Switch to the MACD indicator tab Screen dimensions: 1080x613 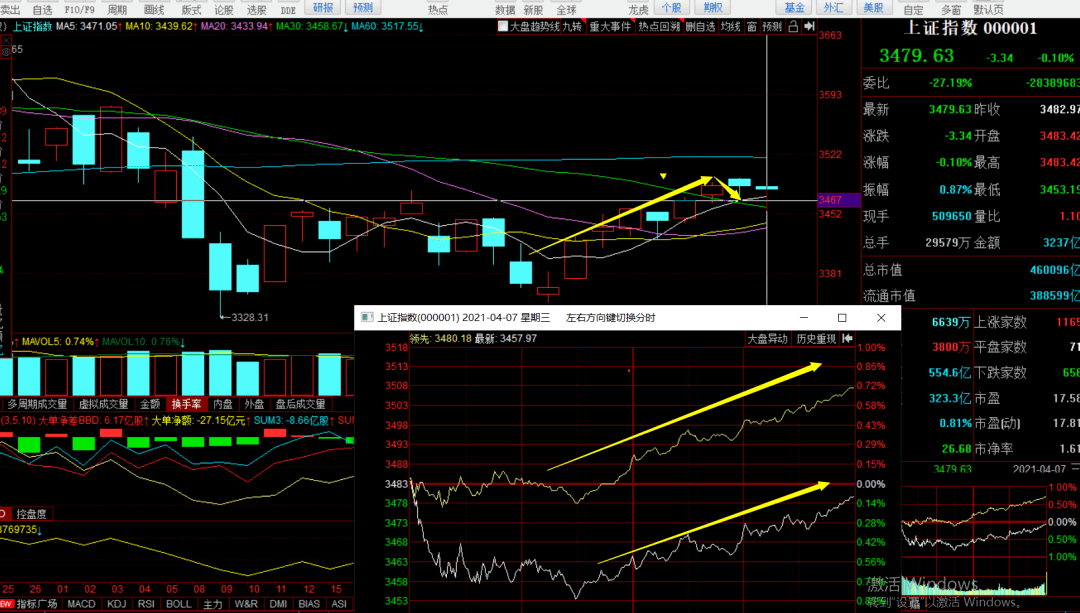click(x=81, y=605)
